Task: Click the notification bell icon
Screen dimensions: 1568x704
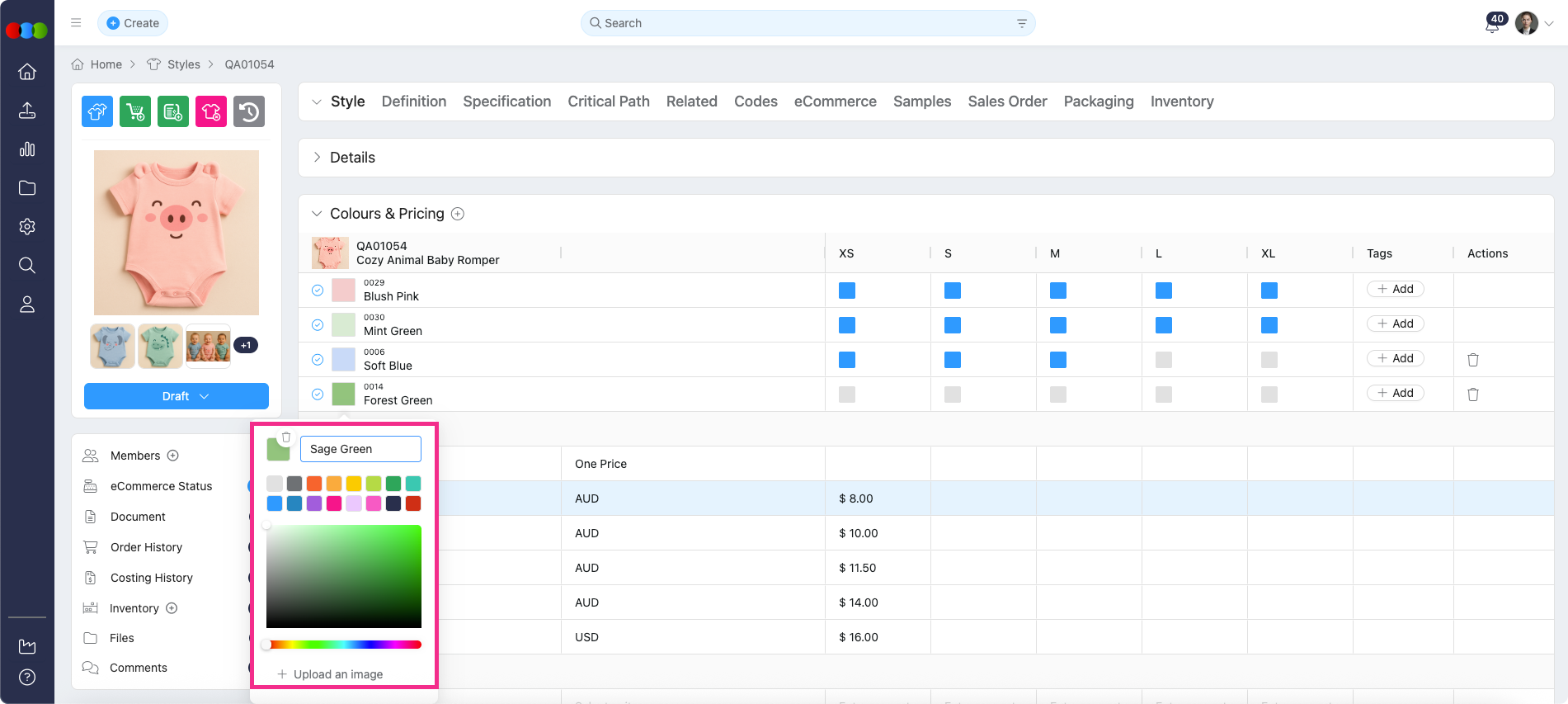Action: pos(1491,25)
